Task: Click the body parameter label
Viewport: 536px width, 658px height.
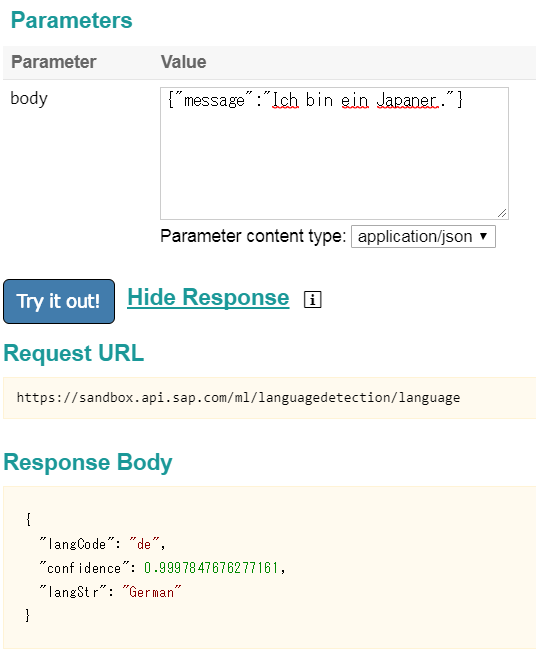Action: tap(29, 99)
